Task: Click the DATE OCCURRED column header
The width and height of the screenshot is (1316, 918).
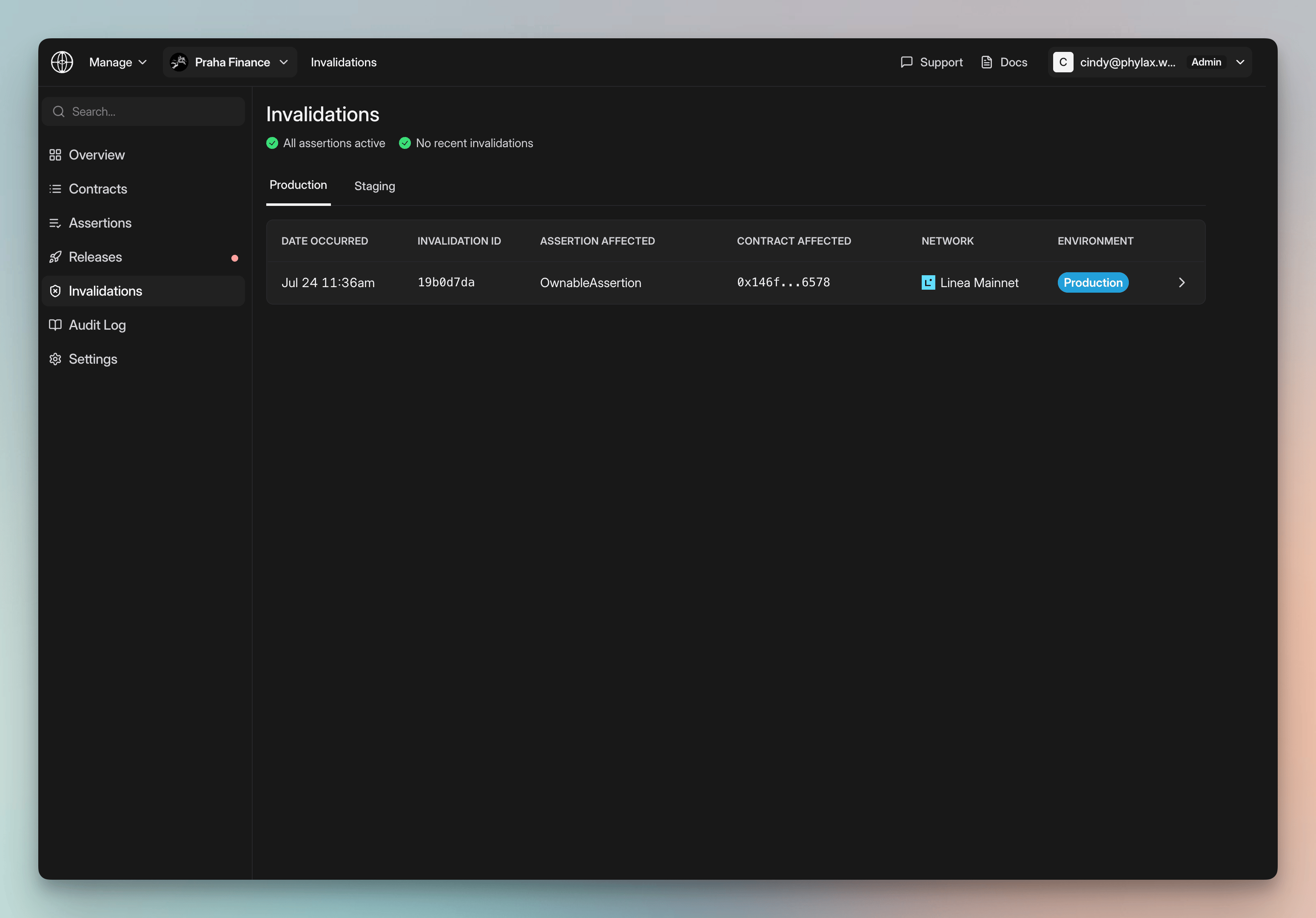Action: [x=325, y=241]
